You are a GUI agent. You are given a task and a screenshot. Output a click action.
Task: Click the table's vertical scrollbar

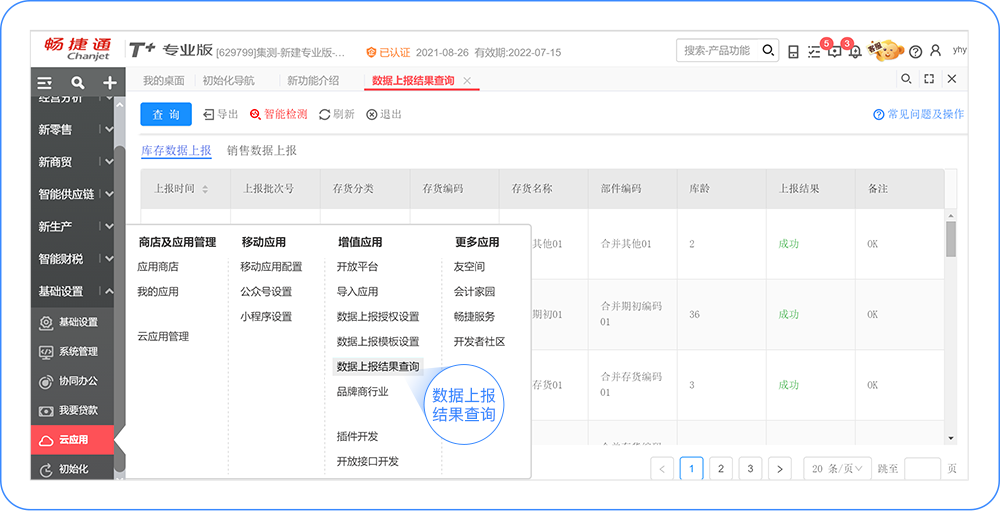(x=951, y=240)
